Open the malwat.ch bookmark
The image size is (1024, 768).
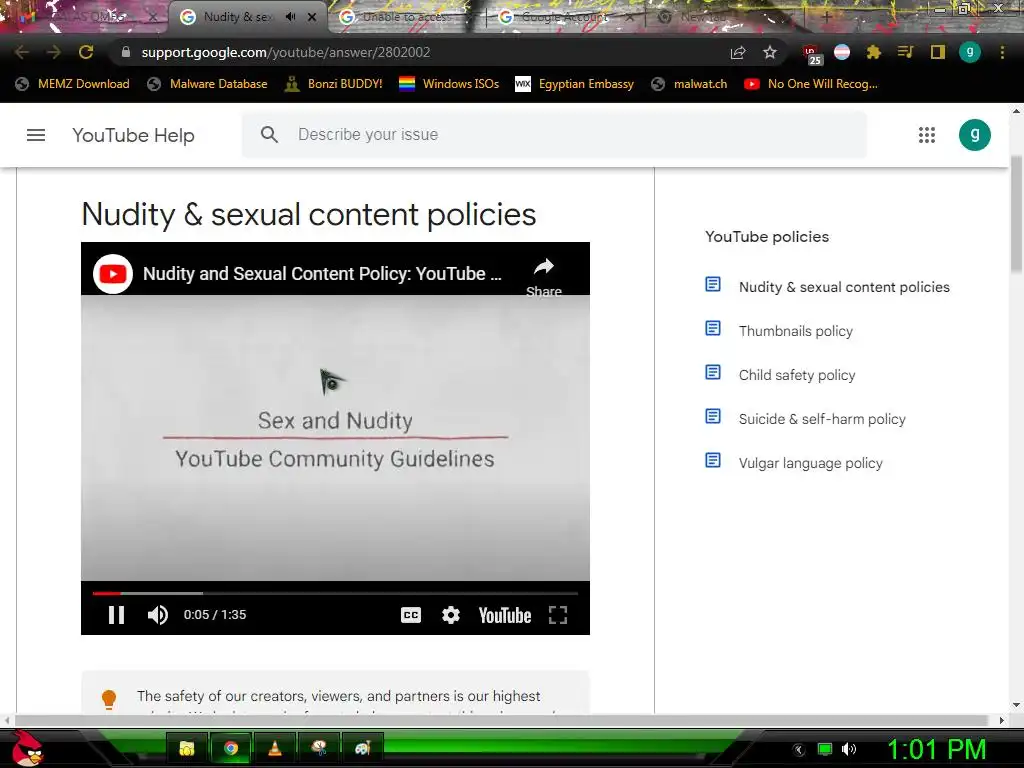pyautogui.click(x=690, y=84)
